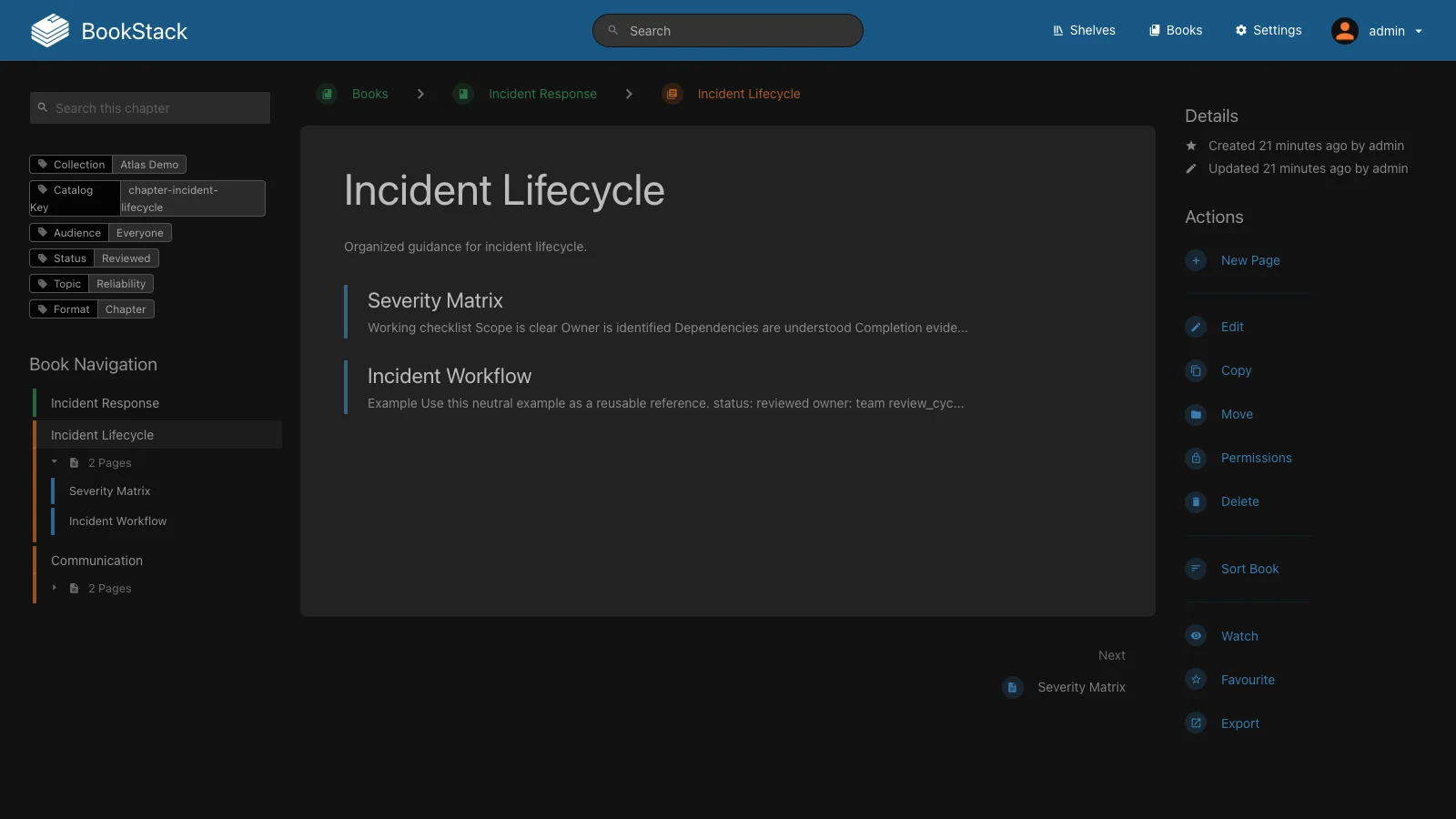Click the Delete trash icon
This screenshot has height=819, width=1456.
1196,501
